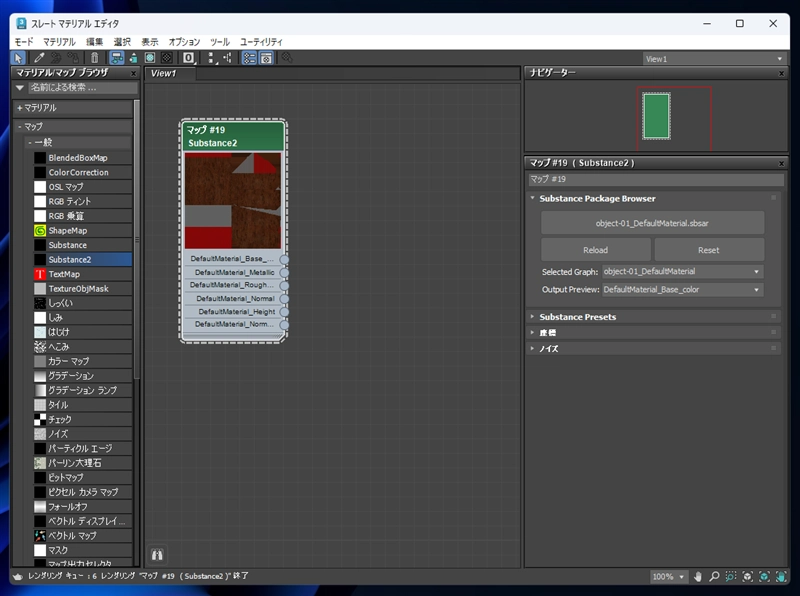Image resolution: width=800 pixels, height=596 pixels.
Task: Click the binoculars search icon in View1
Action: [157, 553]
